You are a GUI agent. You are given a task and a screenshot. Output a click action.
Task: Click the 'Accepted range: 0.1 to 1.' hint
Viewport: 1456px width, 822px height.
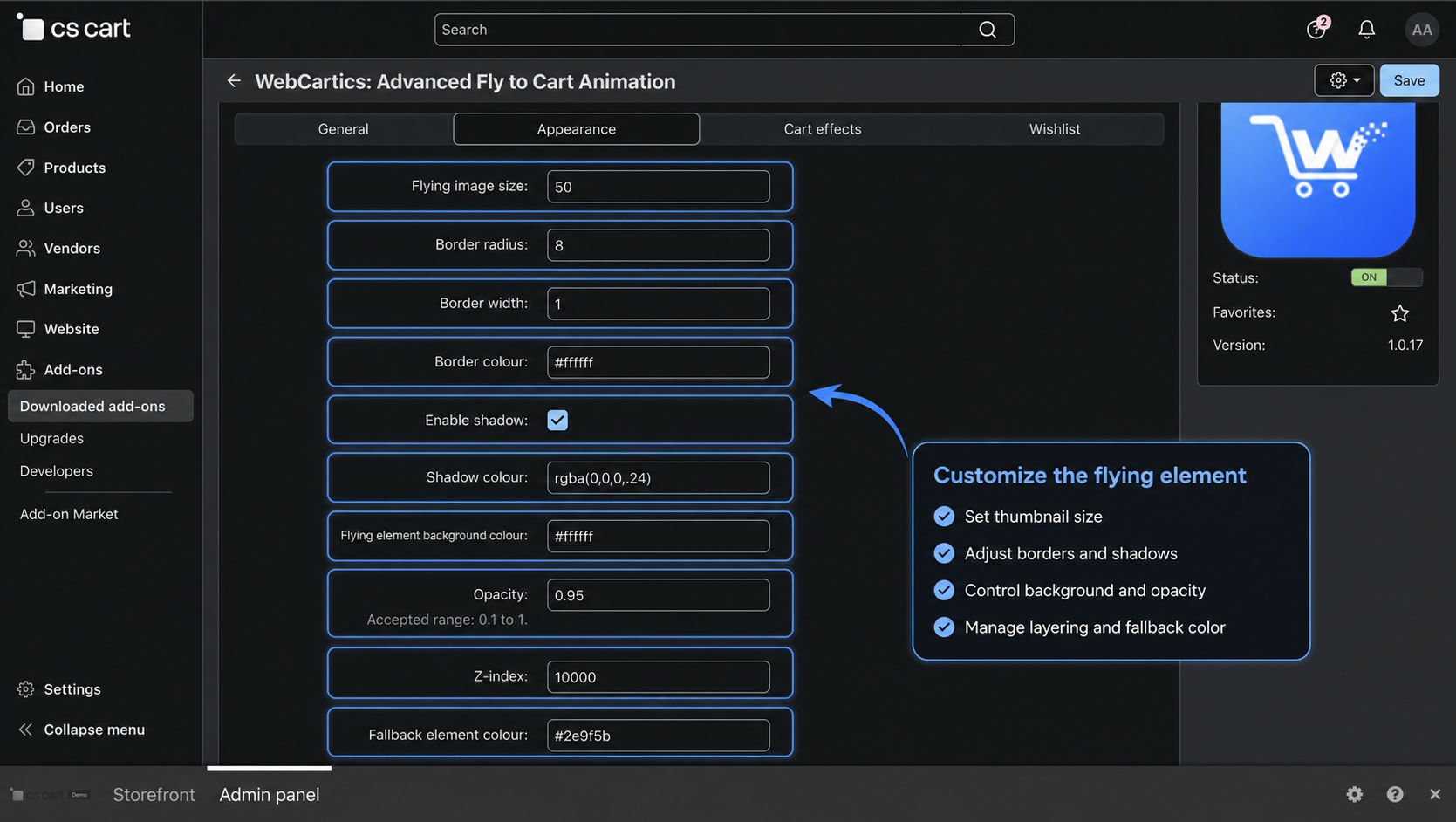click(447, 620)
